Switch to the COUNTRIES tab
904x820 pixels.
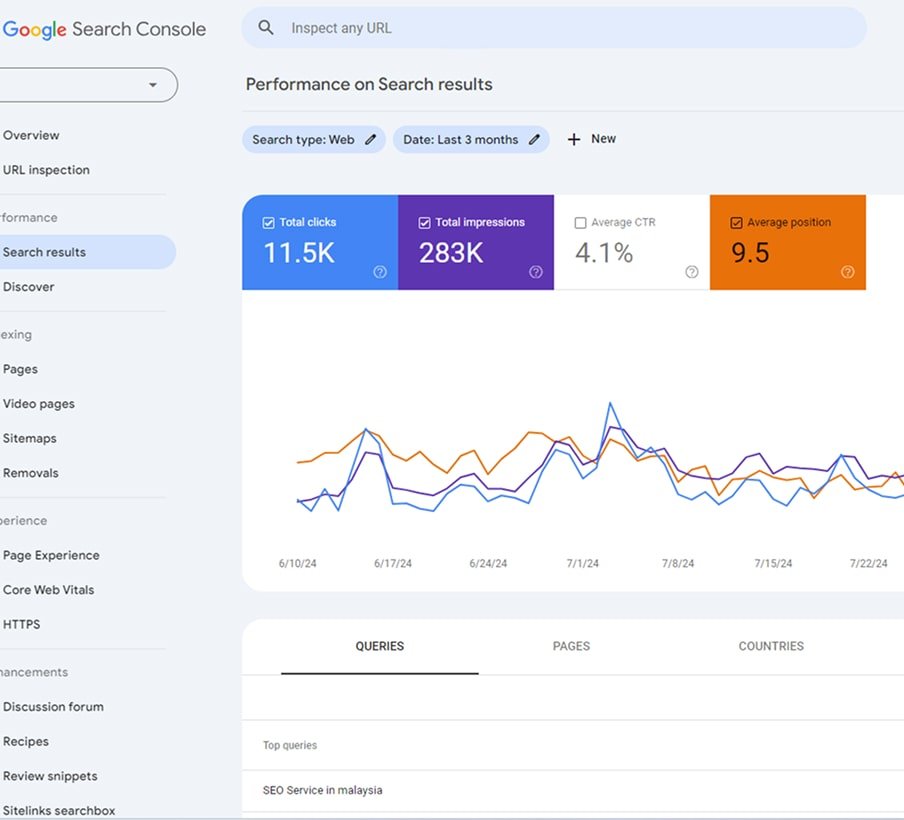771,646
